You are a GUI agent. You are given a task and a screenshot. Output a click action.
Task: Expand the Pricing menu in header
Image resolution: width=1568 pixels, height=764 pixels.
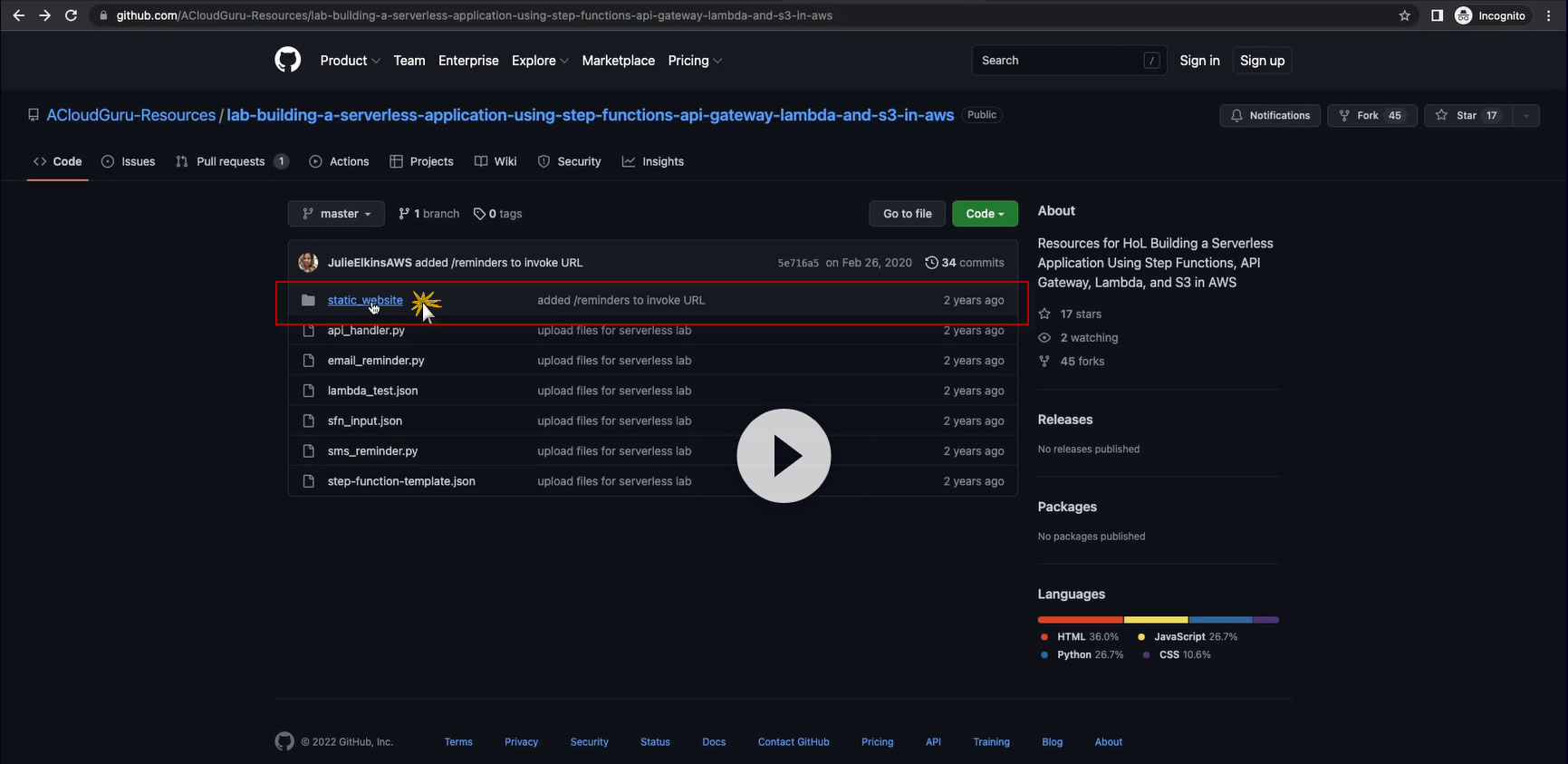695,61
